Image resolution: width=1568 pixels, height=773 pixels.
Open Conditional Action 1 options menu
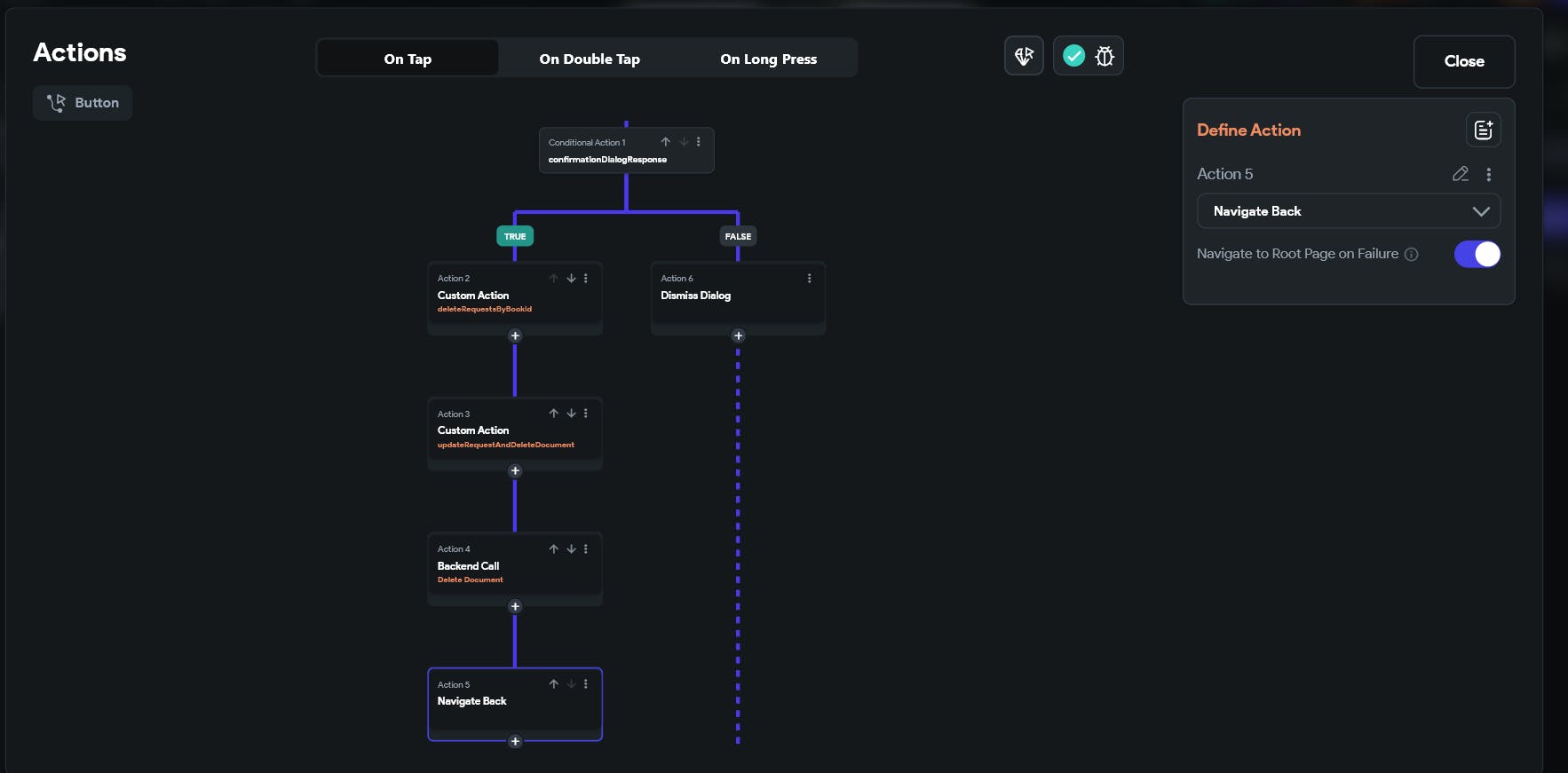pos(699,142)
